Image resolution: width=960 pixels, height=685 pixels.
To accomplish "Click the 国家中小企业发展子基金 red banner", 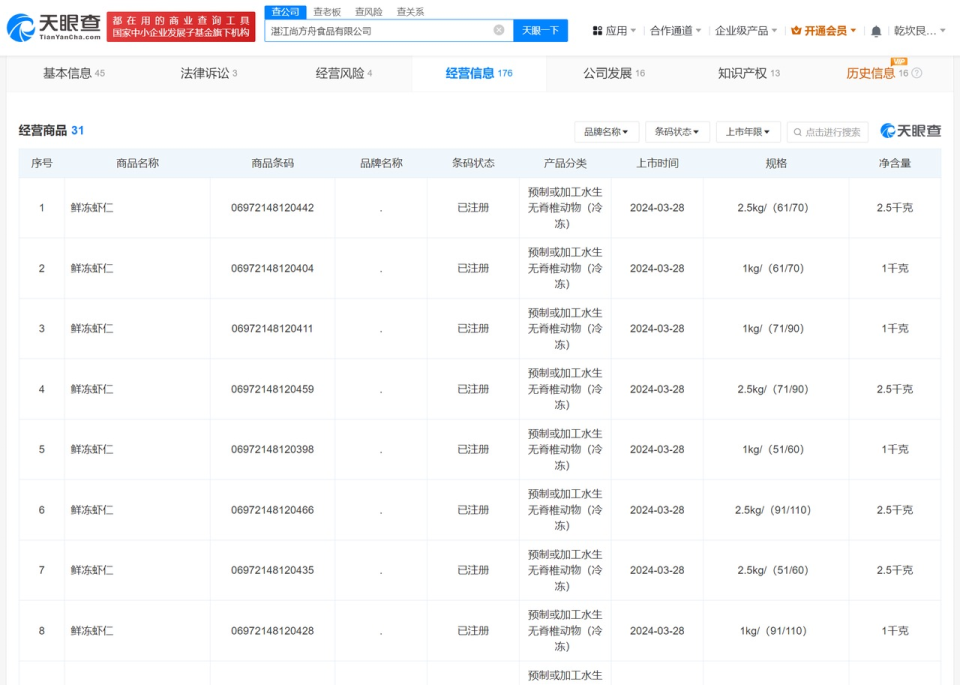I will (181, 27).
